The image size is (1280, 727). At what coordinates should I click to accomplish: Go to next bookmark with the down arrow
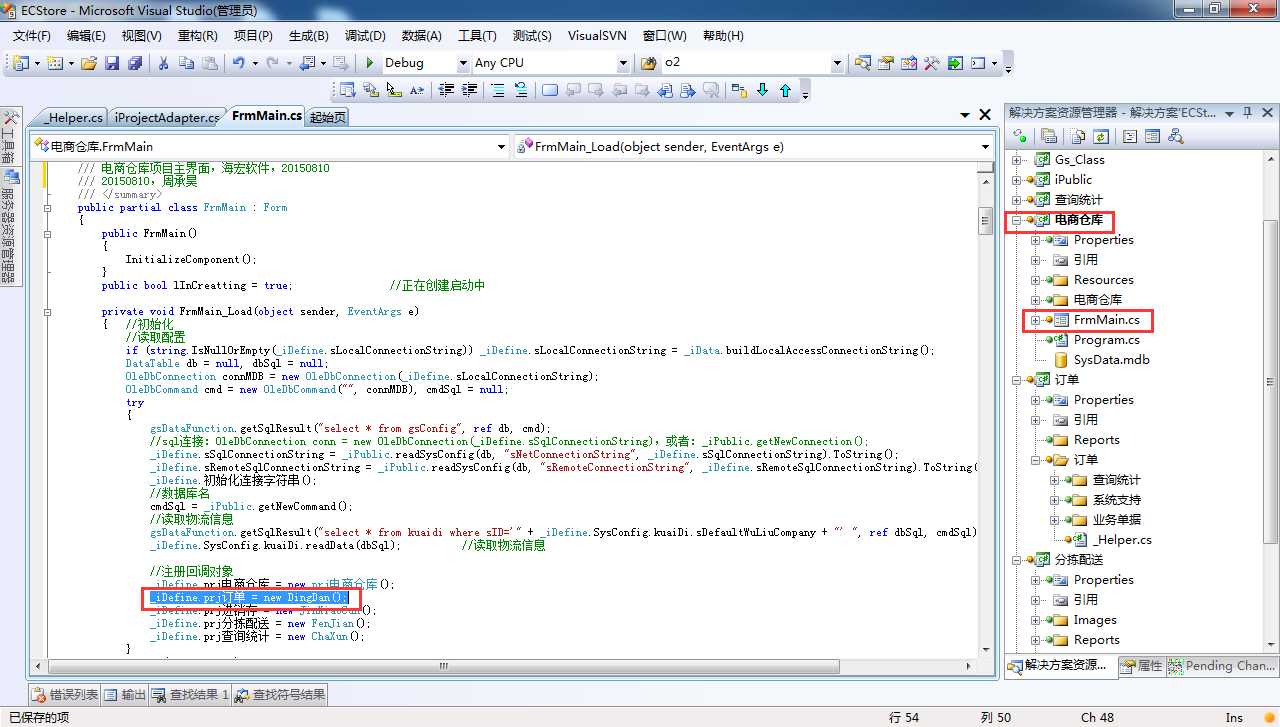tap(763, 90)
